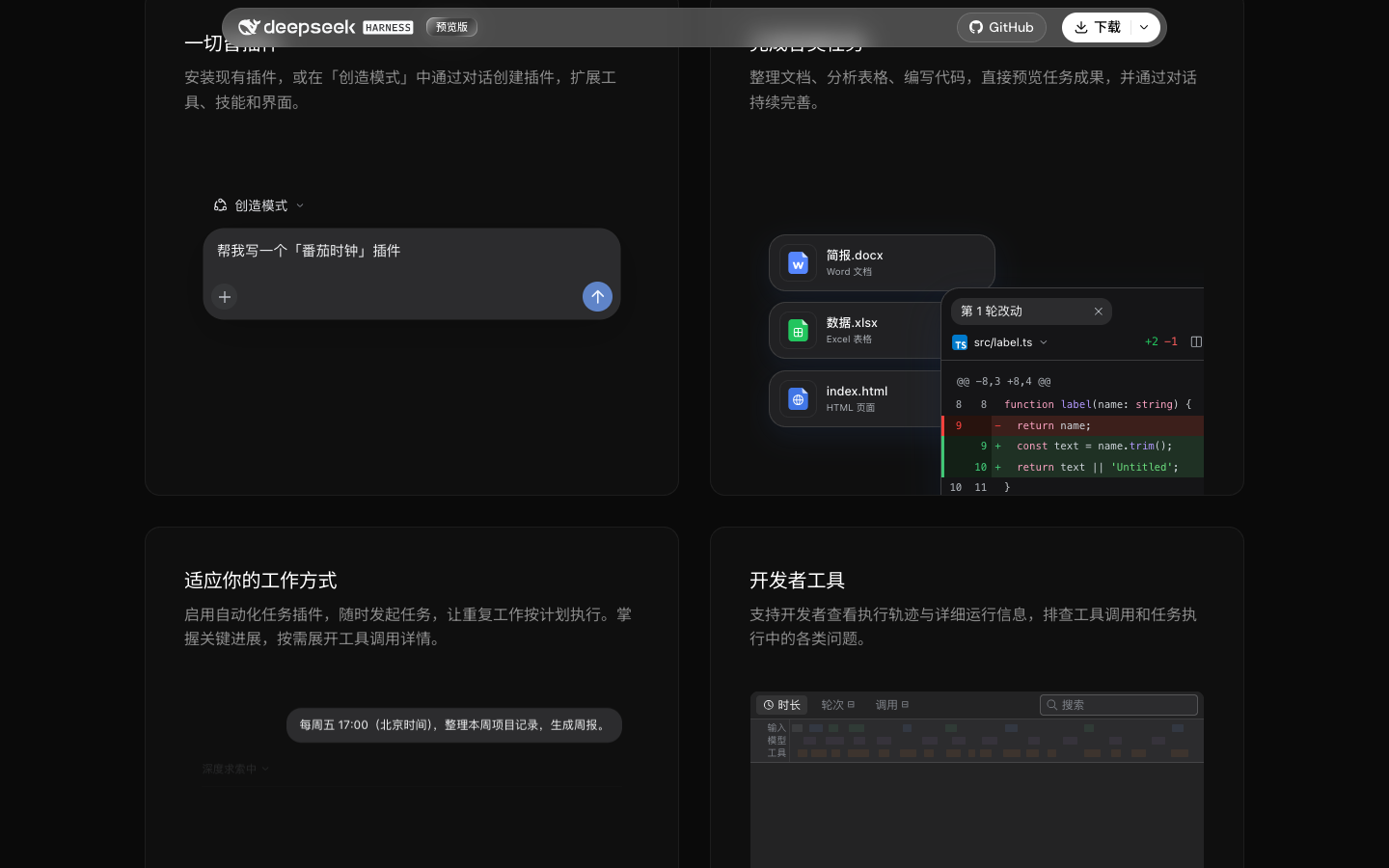This screenshot has height=868, width=1389.
Task: Click the 预览版 badge
Action: click(451, 27)
